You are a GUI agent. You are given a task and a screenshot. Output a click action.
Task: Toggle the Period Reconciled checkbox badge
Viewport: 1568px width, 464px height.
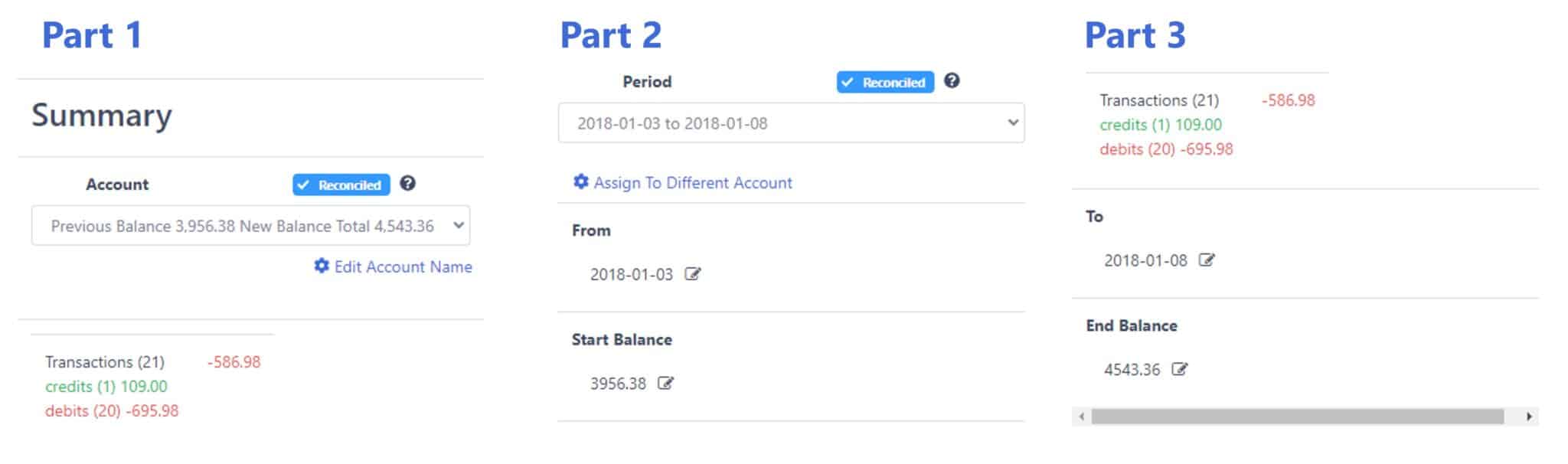pos(885,82)
